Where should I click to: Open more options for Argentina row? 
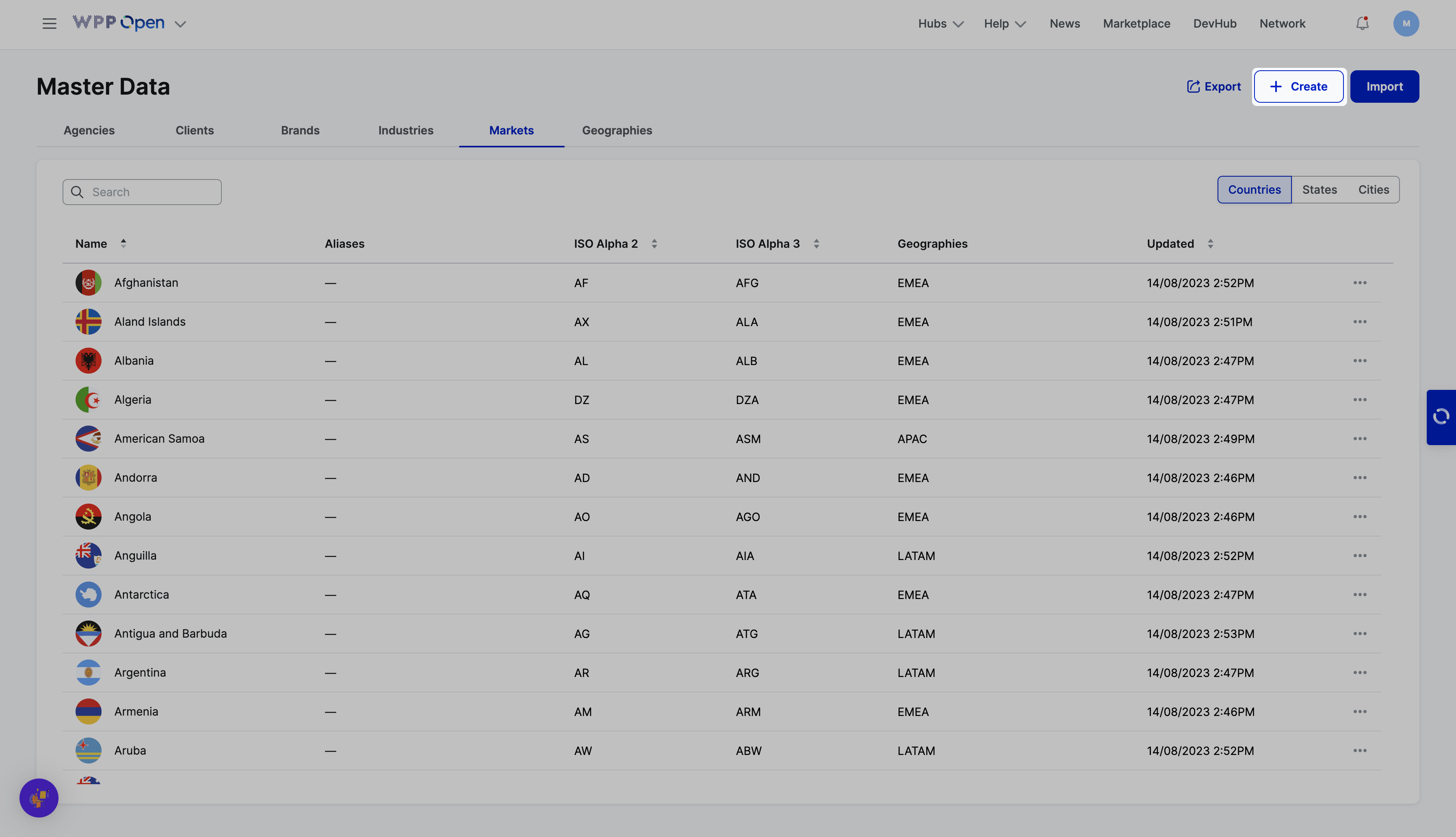click(1359, 673)
